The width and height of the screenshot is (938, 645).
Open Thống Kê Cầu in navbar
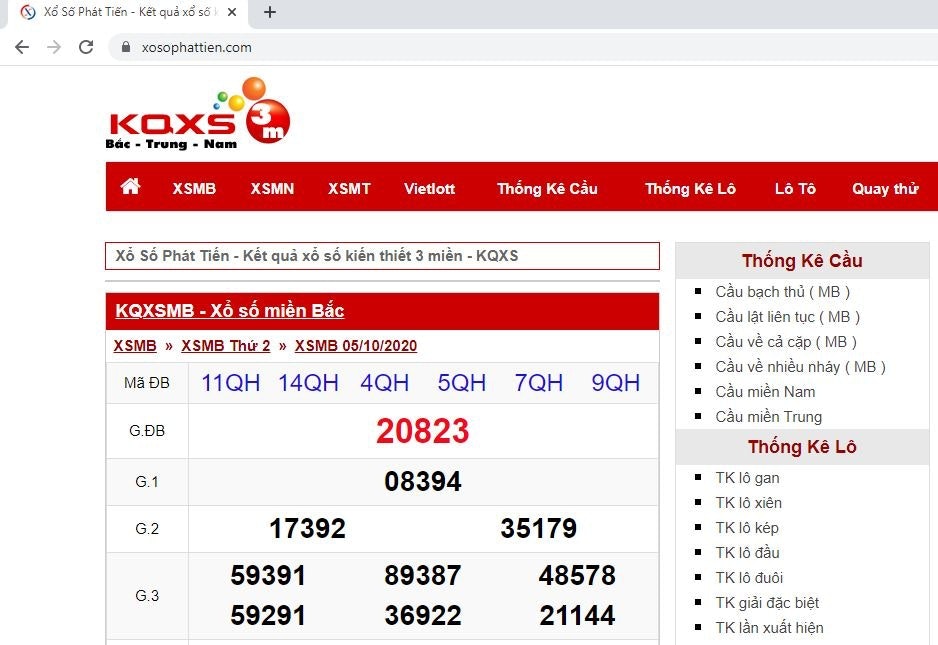tap(547, 188)
